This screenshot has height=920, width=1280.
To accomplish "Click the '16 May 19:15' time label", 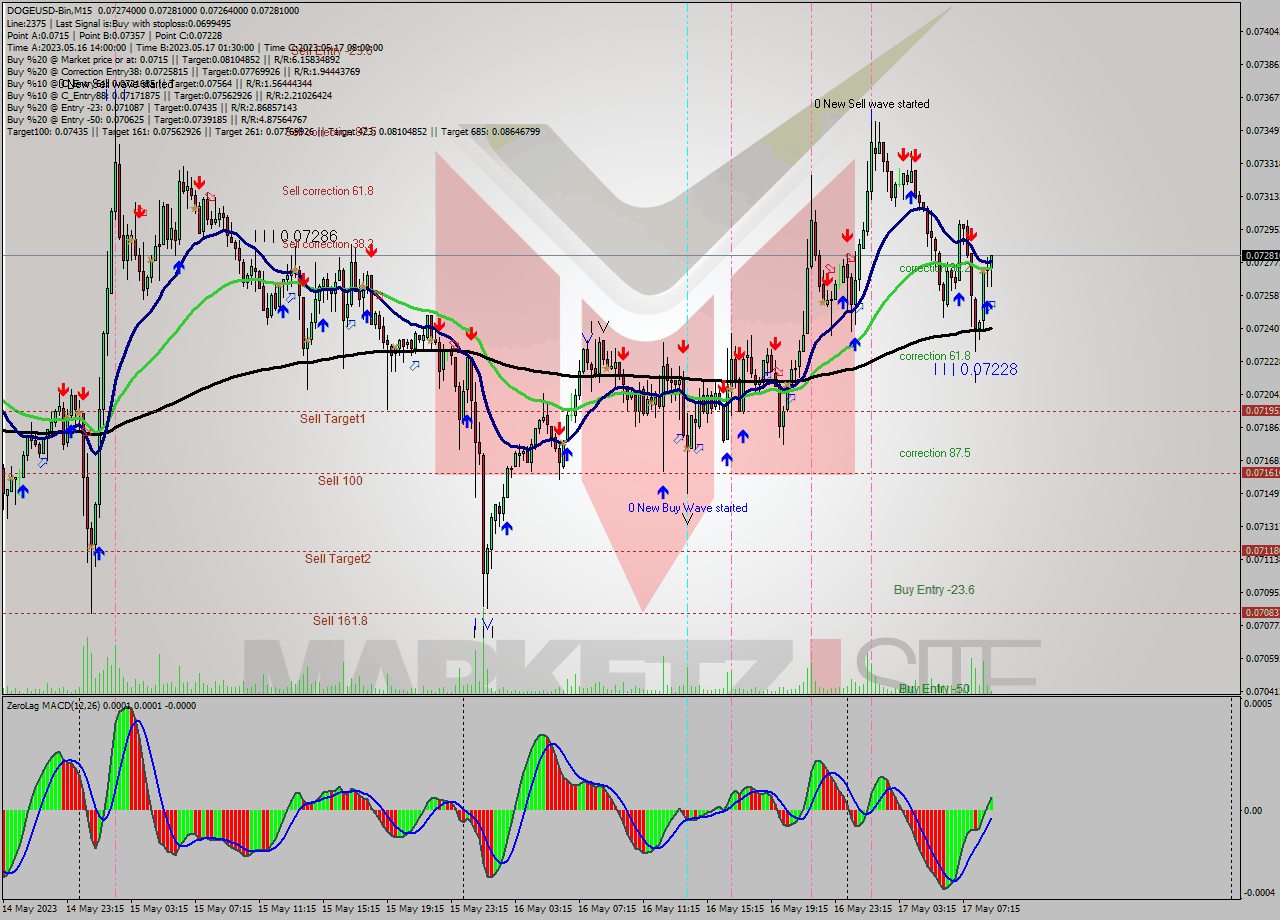I will [x=799, y=909].
